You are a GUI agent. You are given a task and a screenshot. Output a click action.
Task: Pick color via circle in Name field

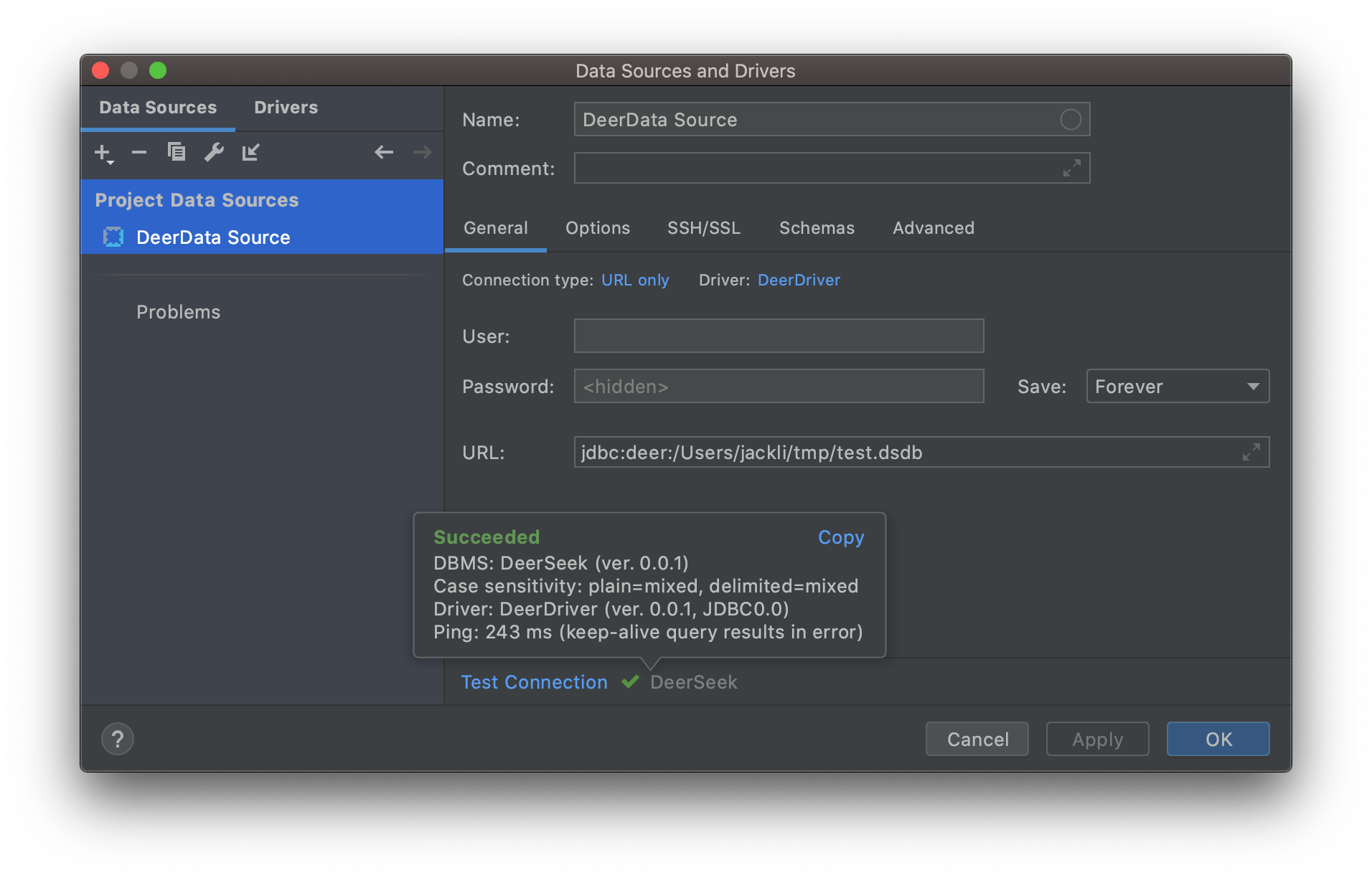[x=1070, y=120]
